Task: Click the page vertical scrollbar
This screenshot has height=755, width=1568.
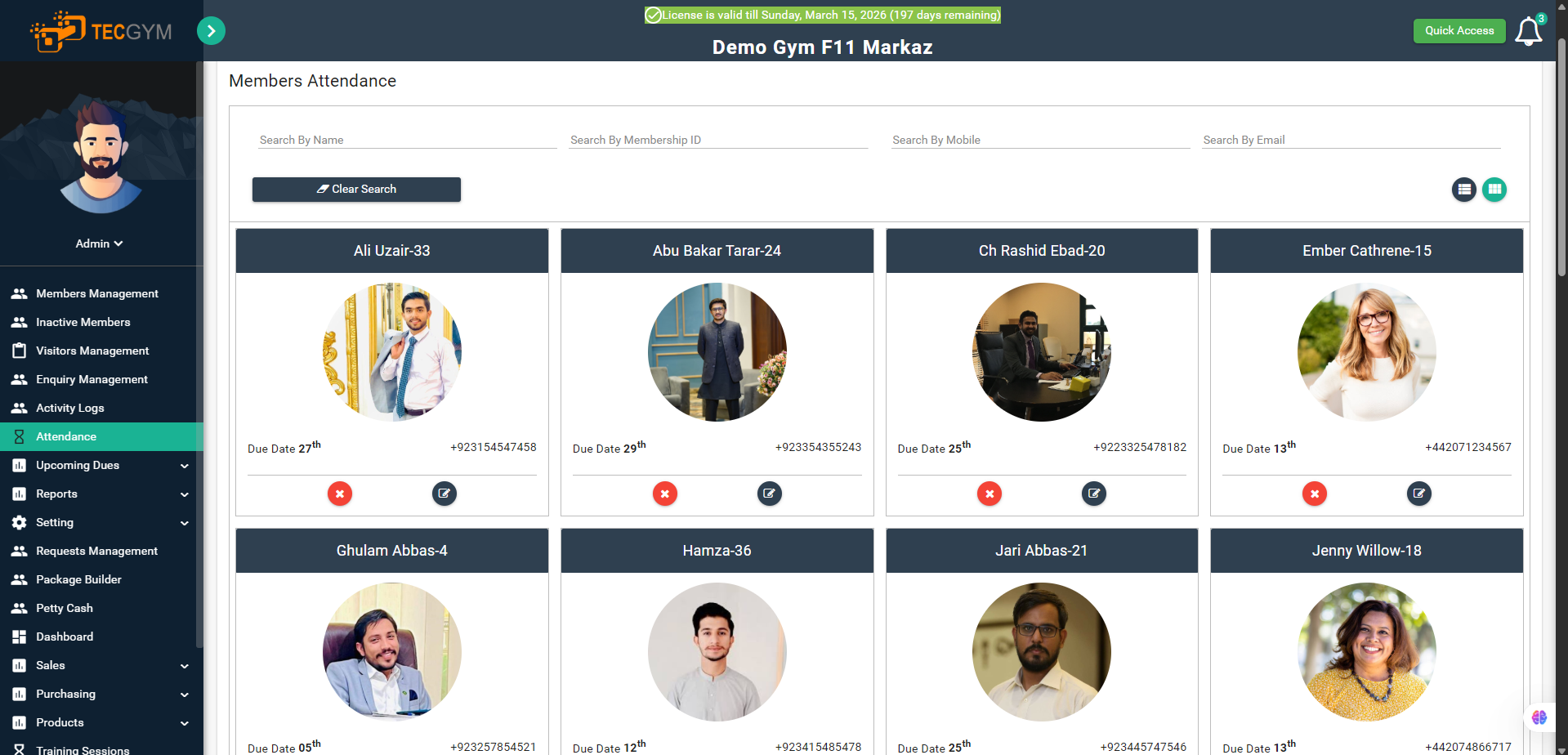Action: [1561, 155]
